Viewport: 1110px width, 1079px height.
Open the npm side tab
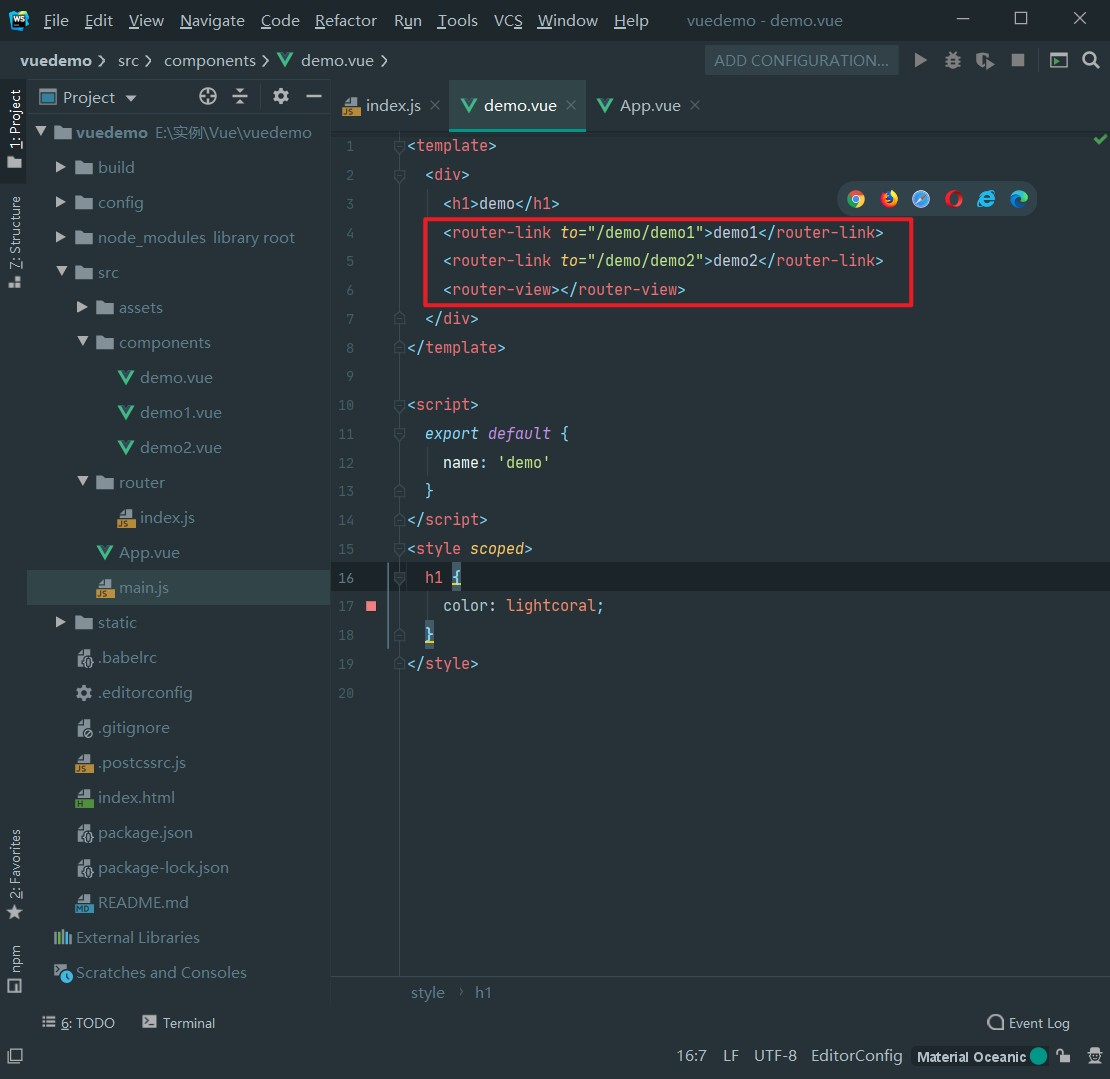coord(15,969)
